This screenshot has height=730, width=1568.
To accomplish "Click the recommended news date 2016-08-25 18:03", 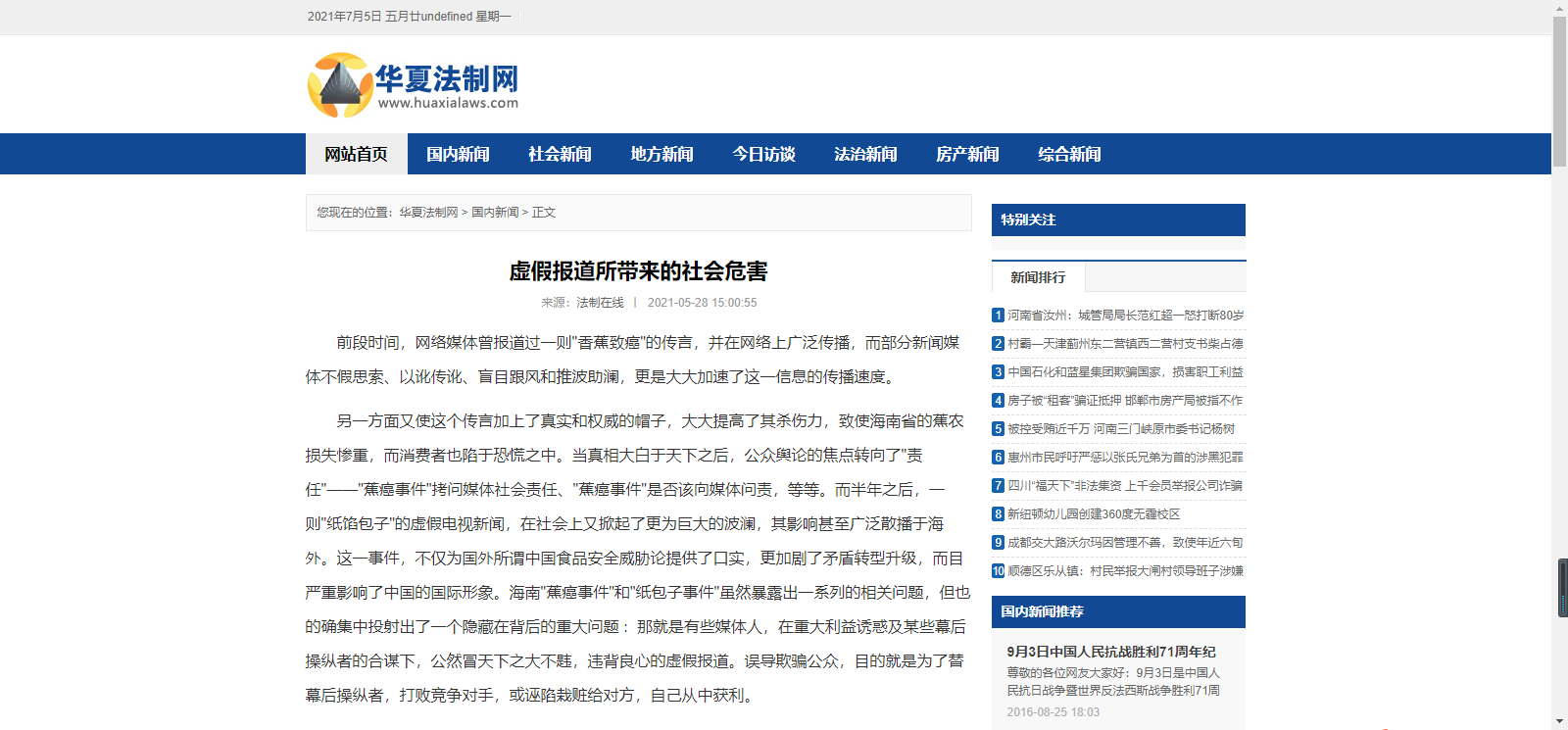I will pos(1053,712).
